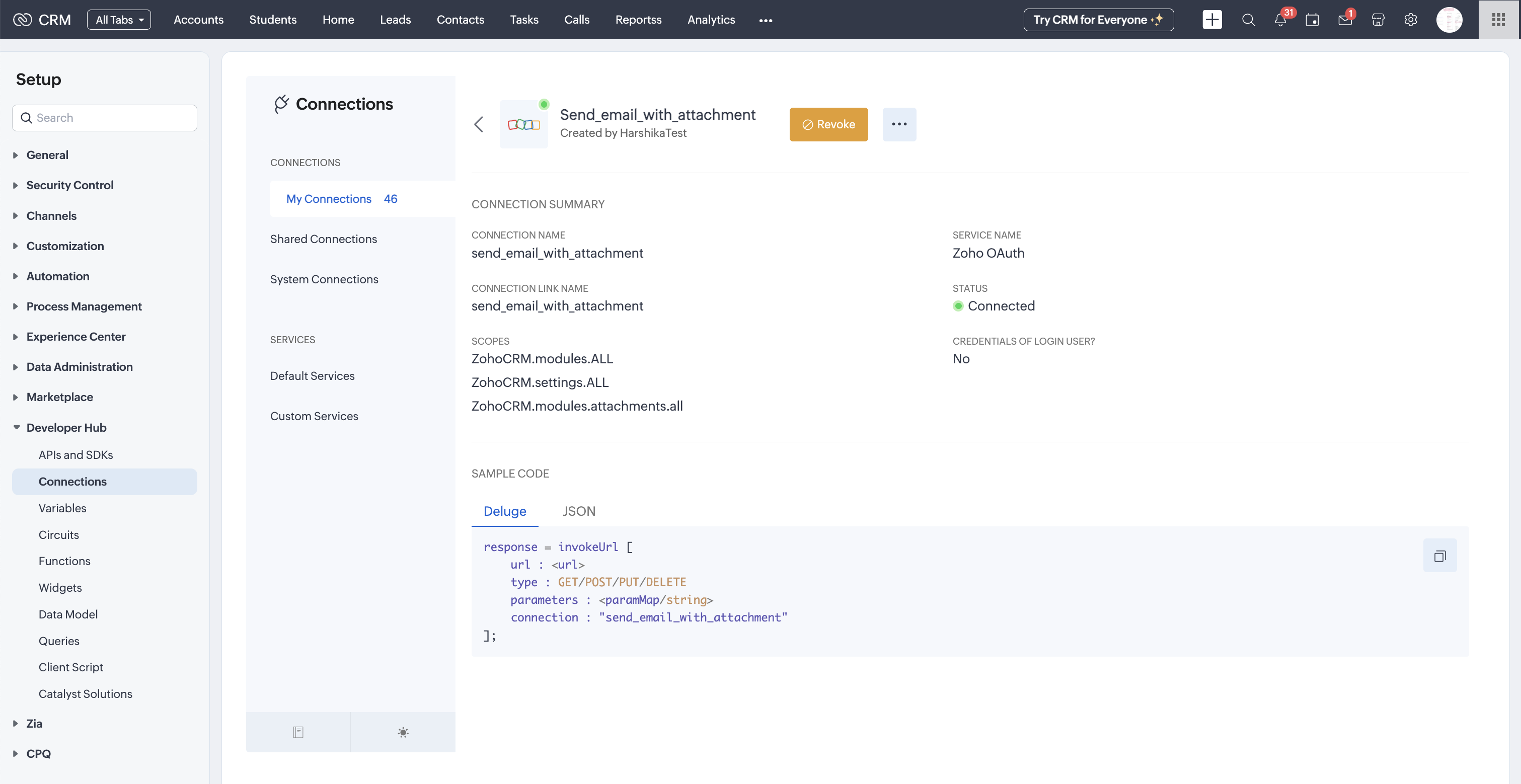Switch to the JSON sample code tab

click(579, 511)
